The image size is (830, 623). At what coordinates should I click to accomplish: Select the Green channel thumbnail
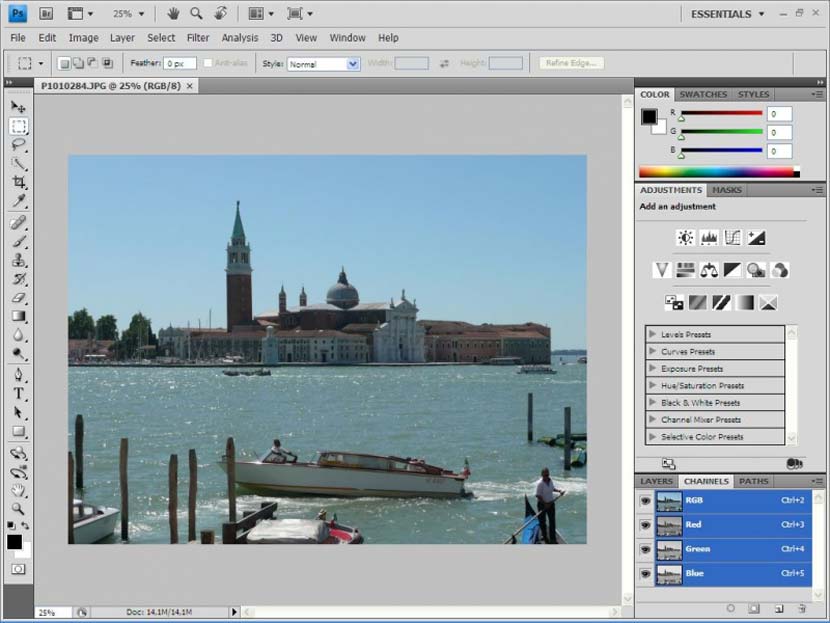point(667,549)
